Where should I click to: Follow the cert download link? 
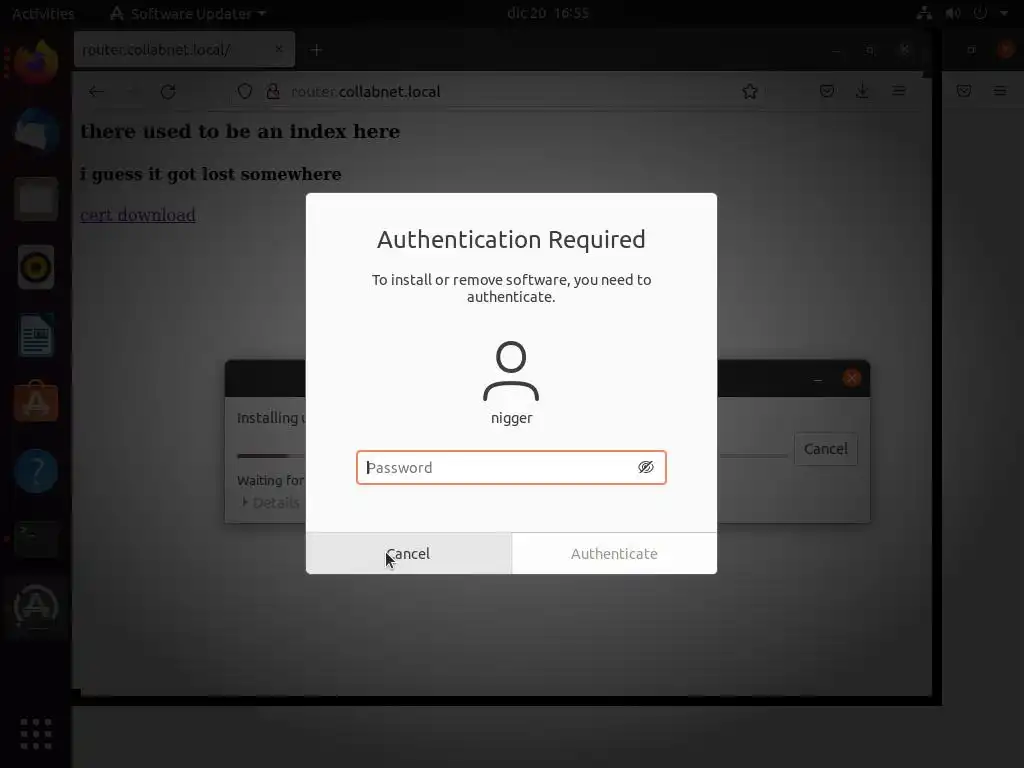[x=138, y=215]
